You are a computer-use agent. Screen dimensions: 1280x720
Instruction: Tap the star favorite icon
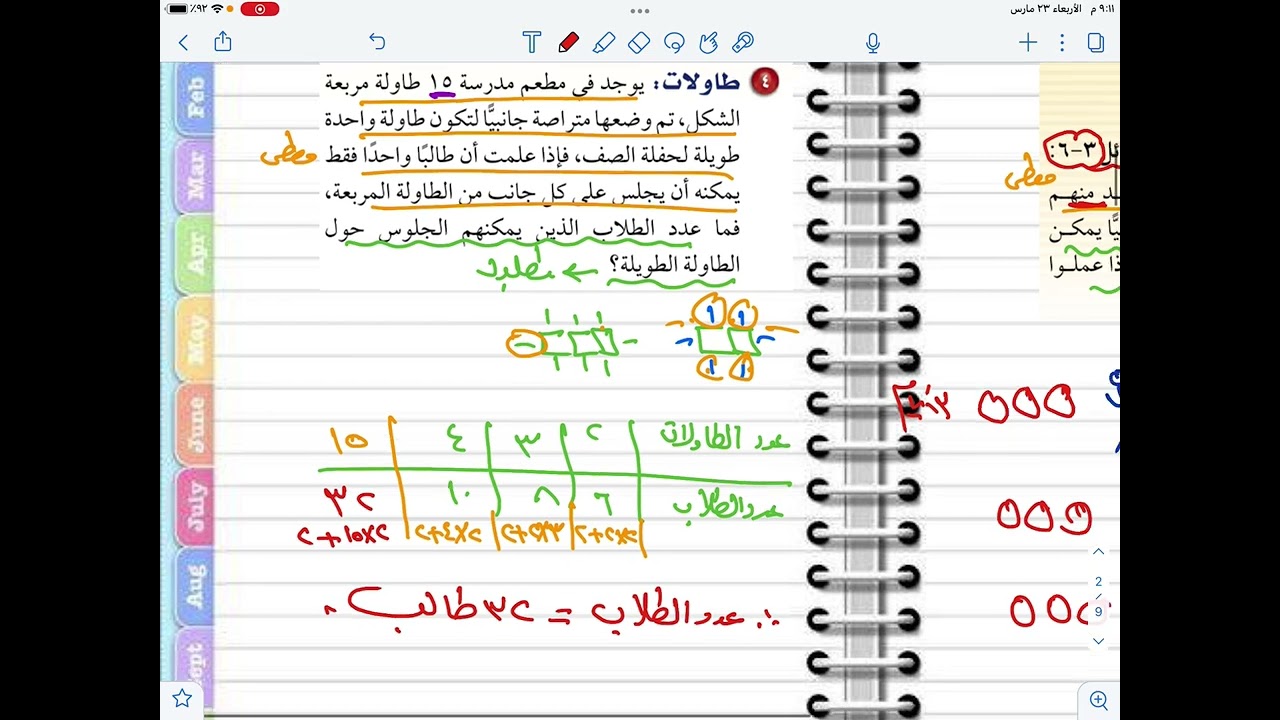(x=182, y=698)
